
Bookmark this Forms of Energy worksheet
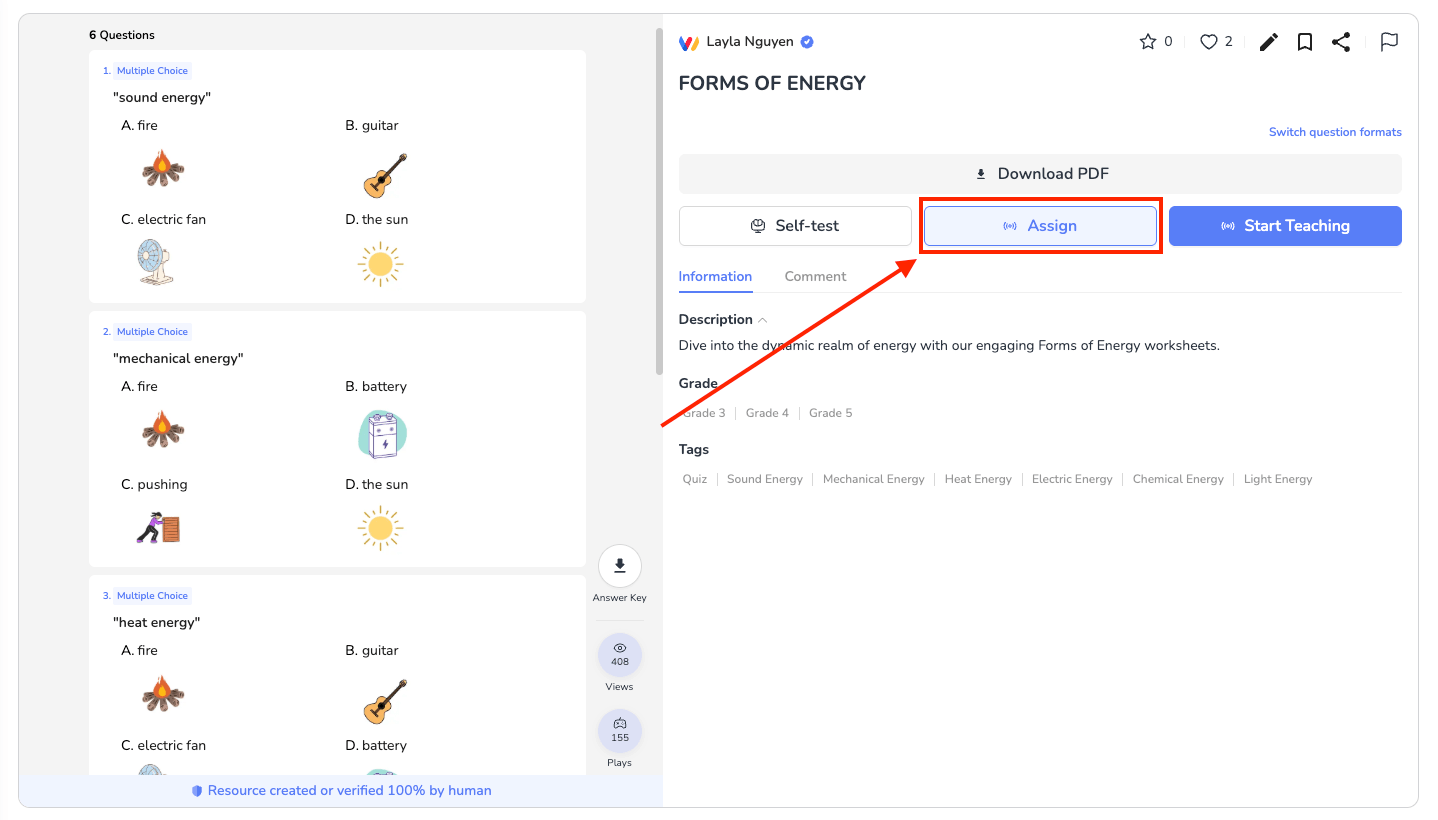pyautogui.click(x=1305, y=42)
